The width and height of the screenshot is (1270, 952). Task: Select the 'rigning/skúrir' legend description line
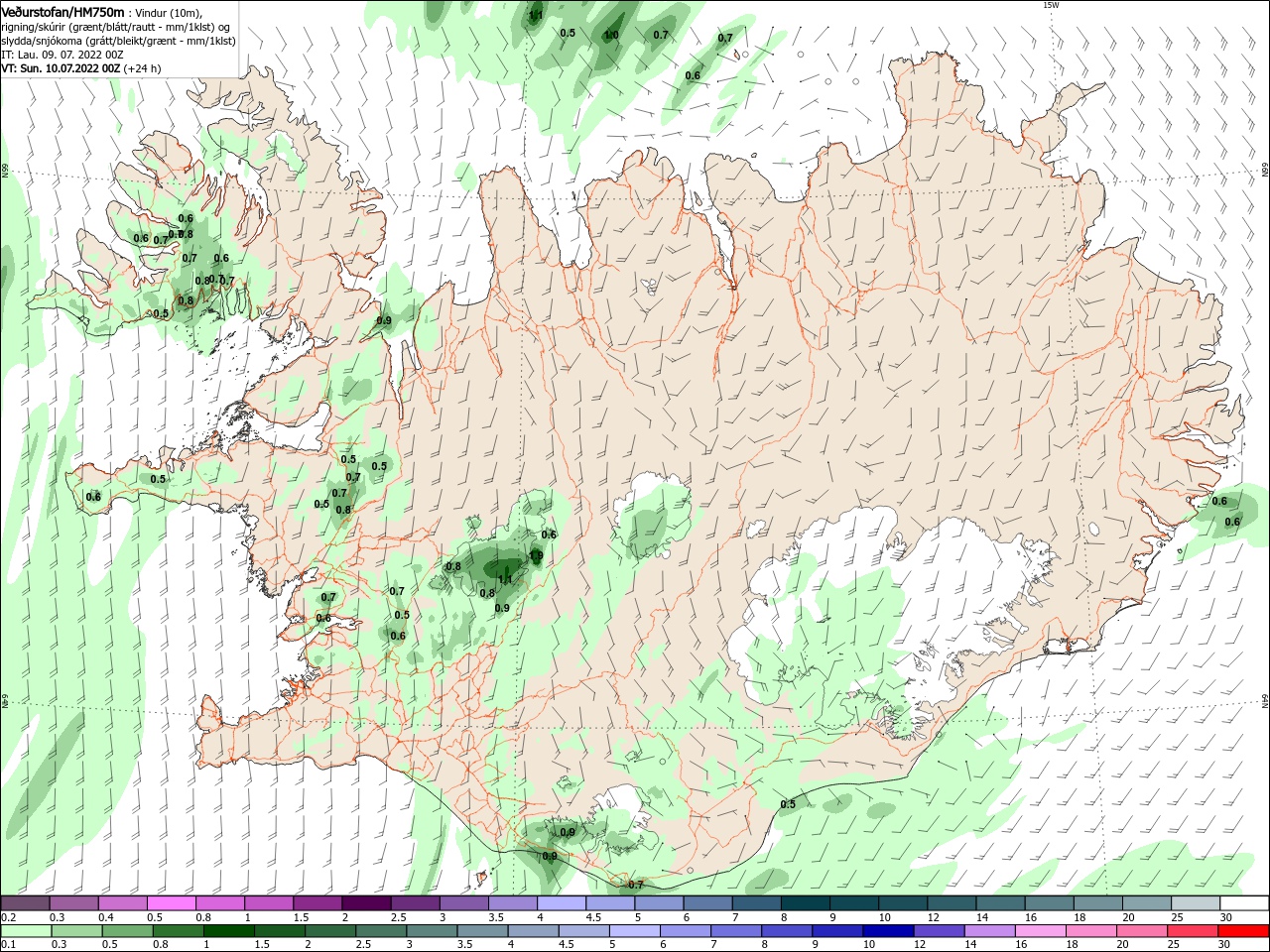[x=117, y=26]
